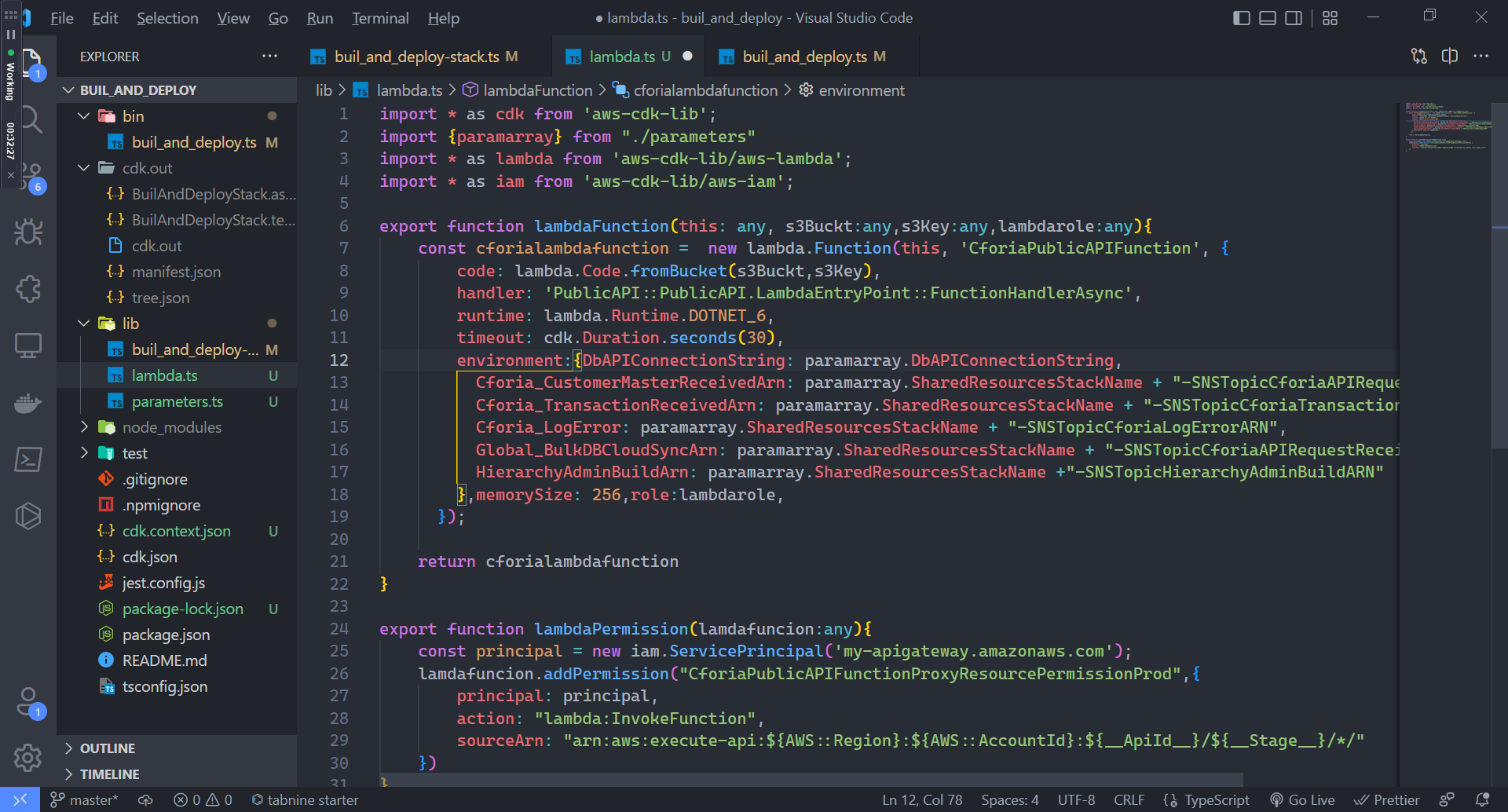Screen dimensions: 1508x812
Task: Open cdk.context.json file
Action: tap(177, 531)
